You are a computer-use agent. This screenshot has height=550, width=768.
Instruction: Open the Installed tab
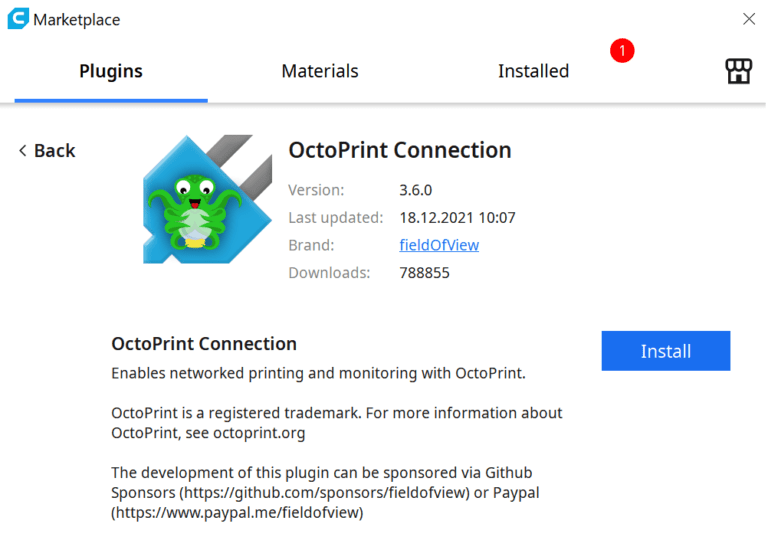coord(533,72)
